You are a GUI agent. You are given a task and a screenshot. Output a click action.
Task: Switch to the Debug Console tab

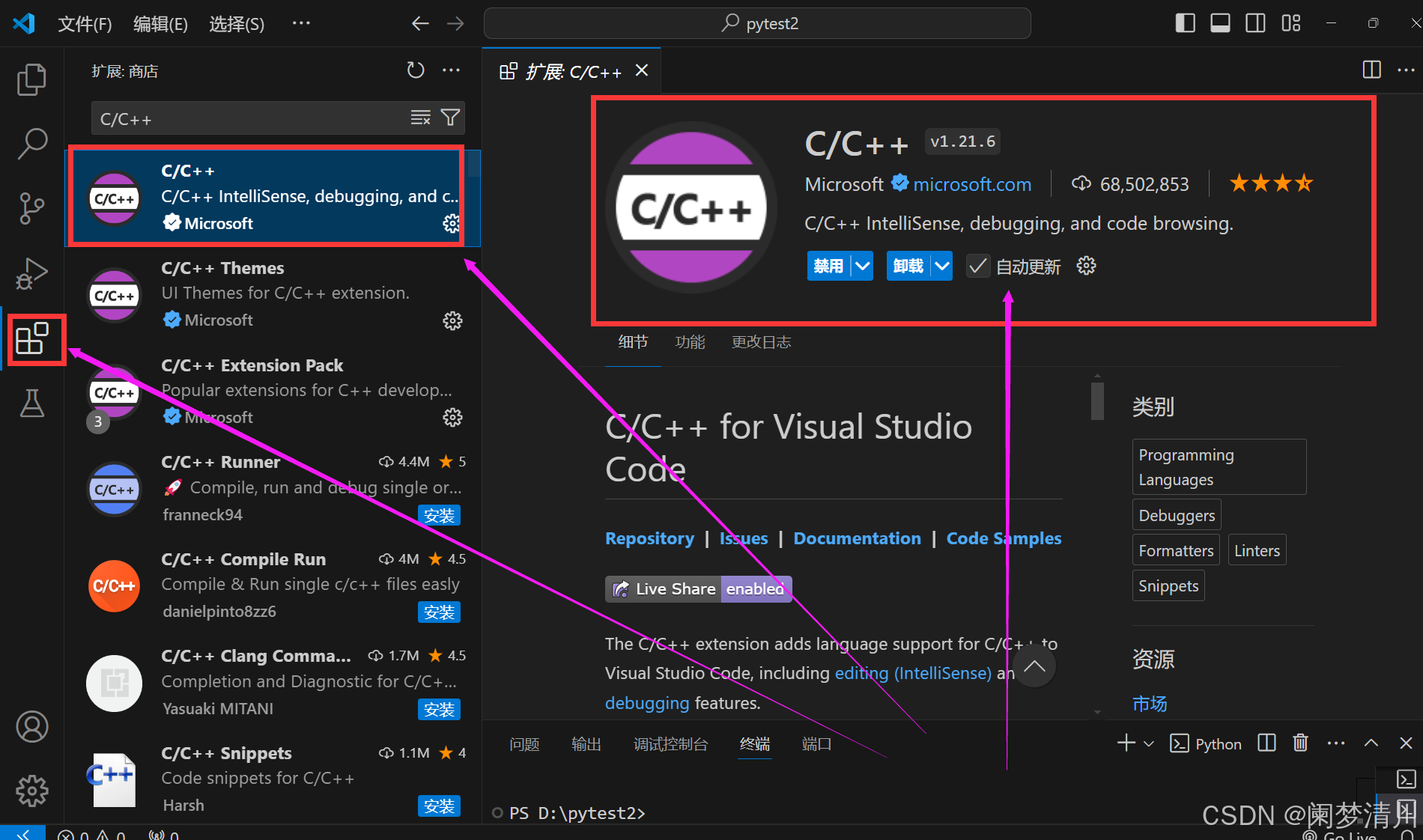tap(670, 744)
